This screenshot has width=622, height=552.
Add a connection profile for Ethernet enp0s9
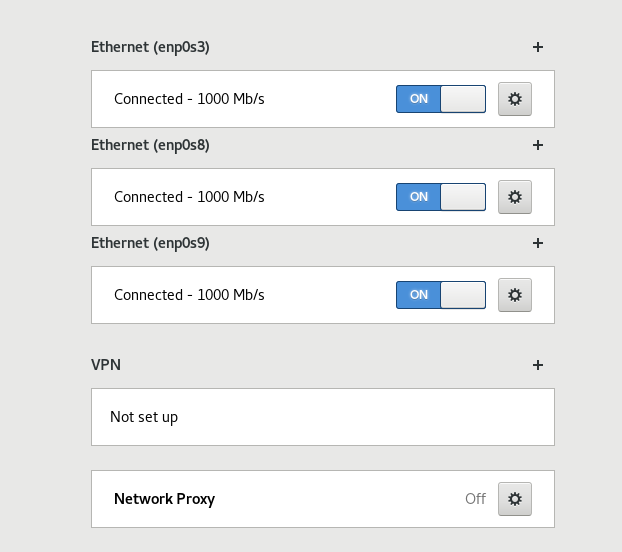[x=538, y=243]
